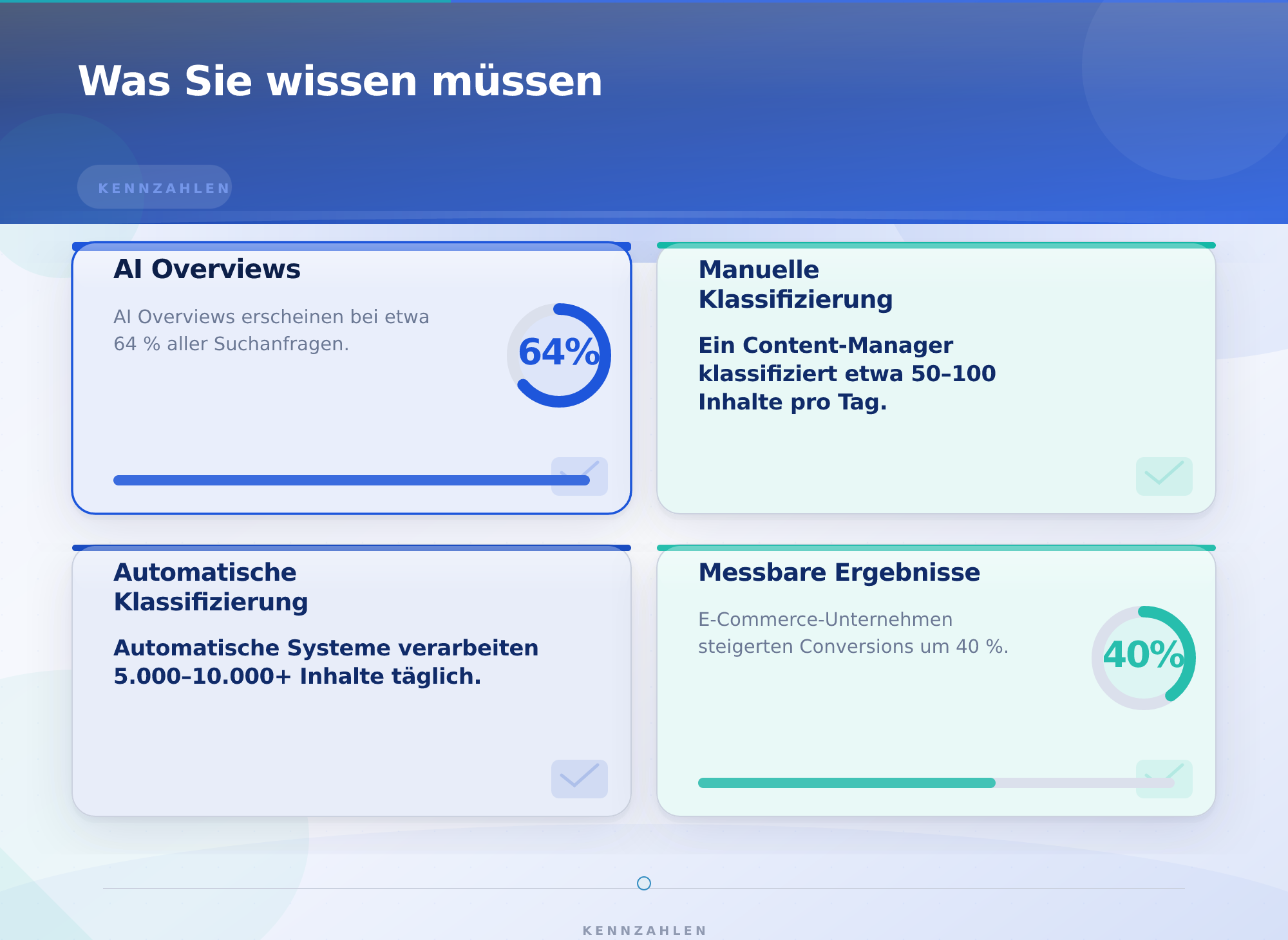Click text 'Ein Content-Manager klassifiziert etwa 50–100'

click(x=847, y=359)
